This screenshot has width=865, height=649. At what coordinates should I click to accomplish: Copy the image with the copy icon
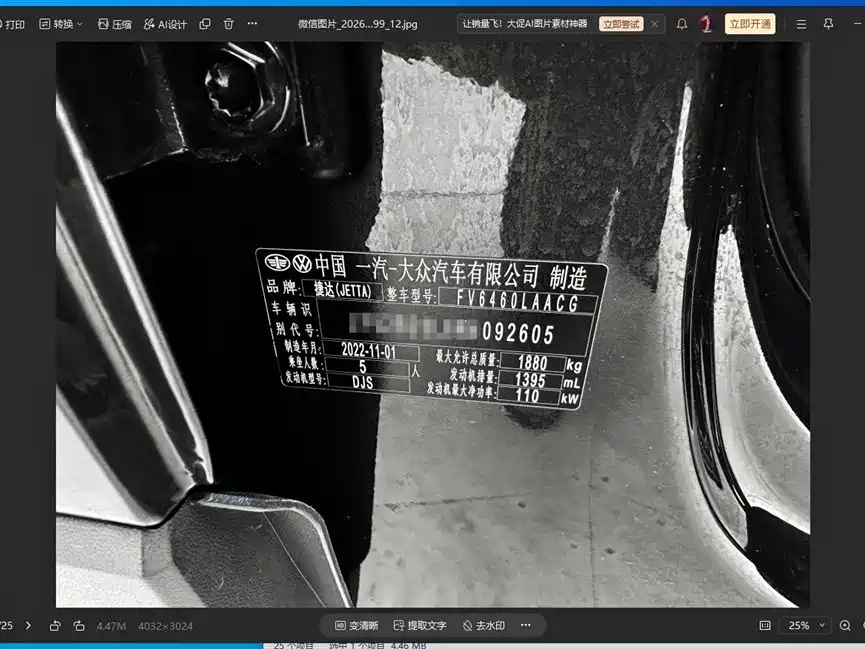205,24
